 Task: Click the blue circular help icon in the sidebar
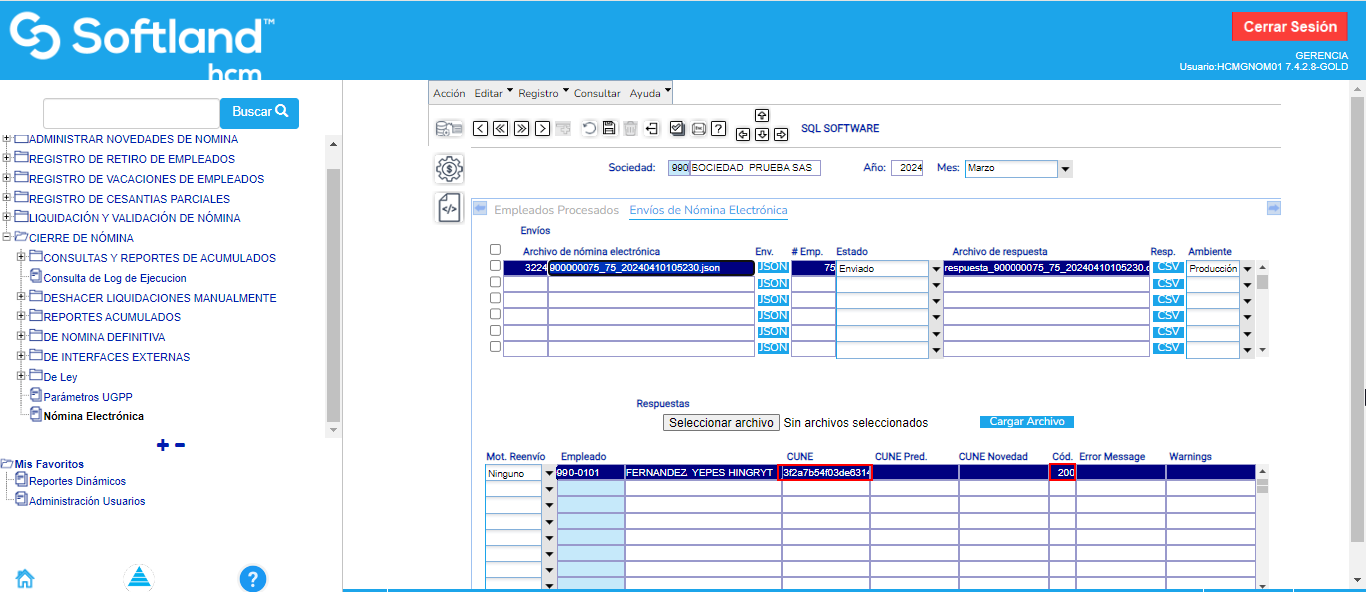(253, 578)
